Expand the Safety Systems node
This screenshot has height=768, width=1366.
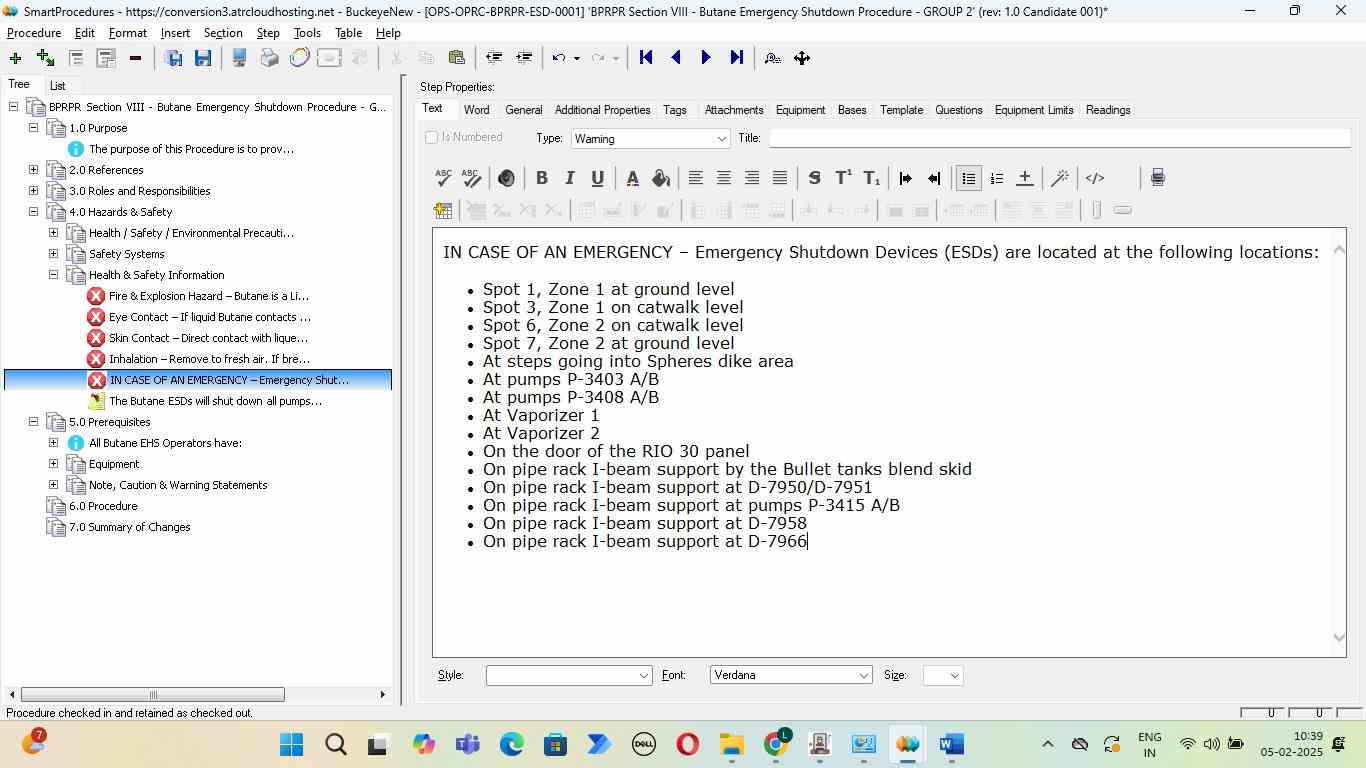[x=53, y=254]
